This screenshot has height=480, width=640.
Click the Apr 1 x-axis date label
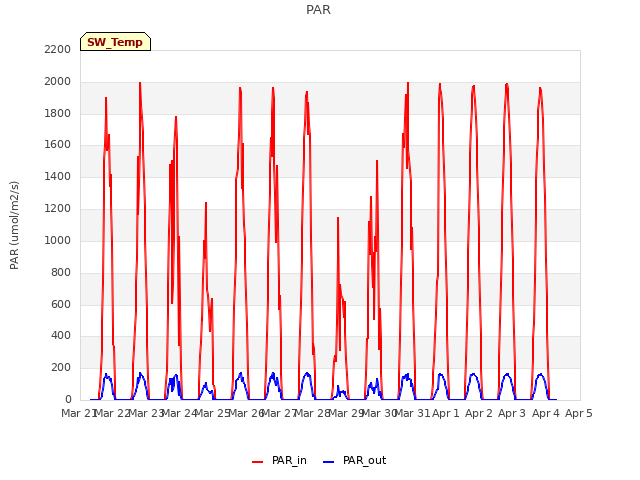pos(446,413)
